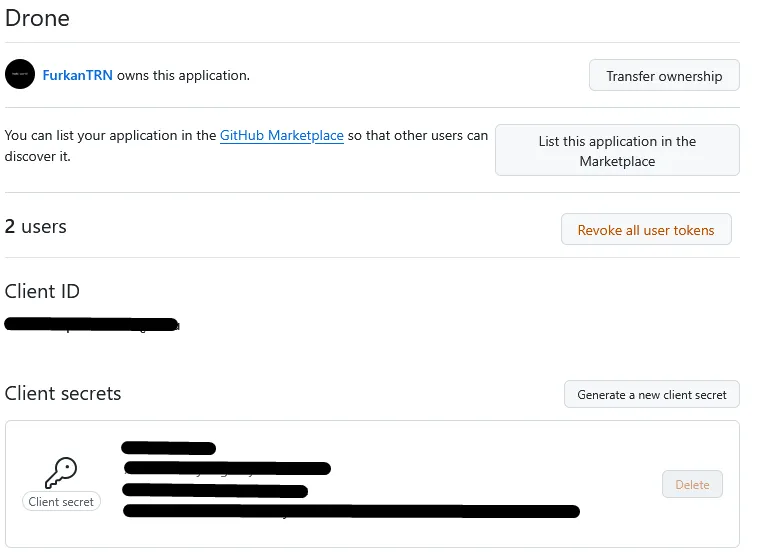Select the redacted Client ID value

[92, 324]
